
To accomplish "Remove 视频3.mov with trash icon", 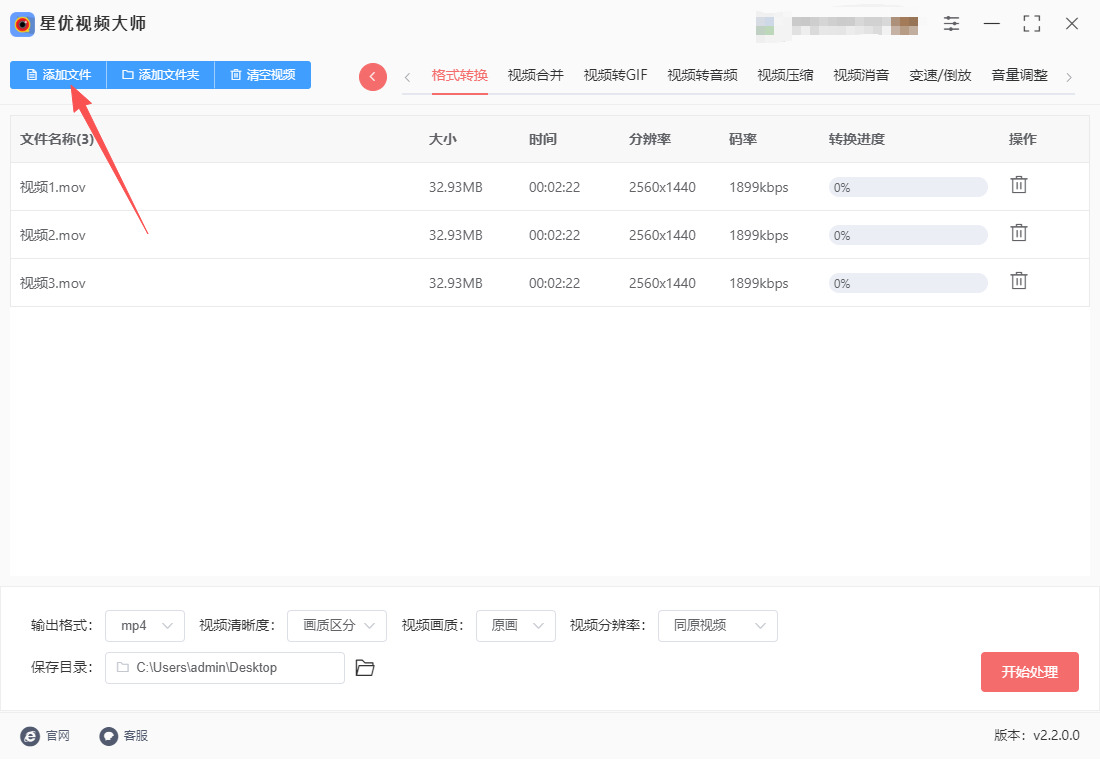I will (1018, 281).
